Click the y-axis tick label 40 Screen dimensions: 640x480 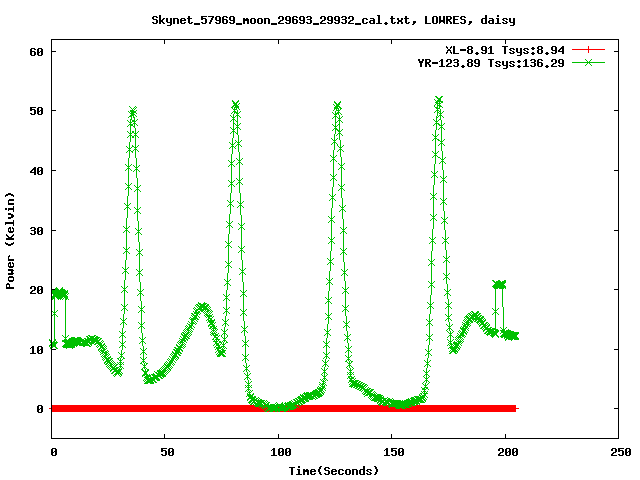click(36, 171)
